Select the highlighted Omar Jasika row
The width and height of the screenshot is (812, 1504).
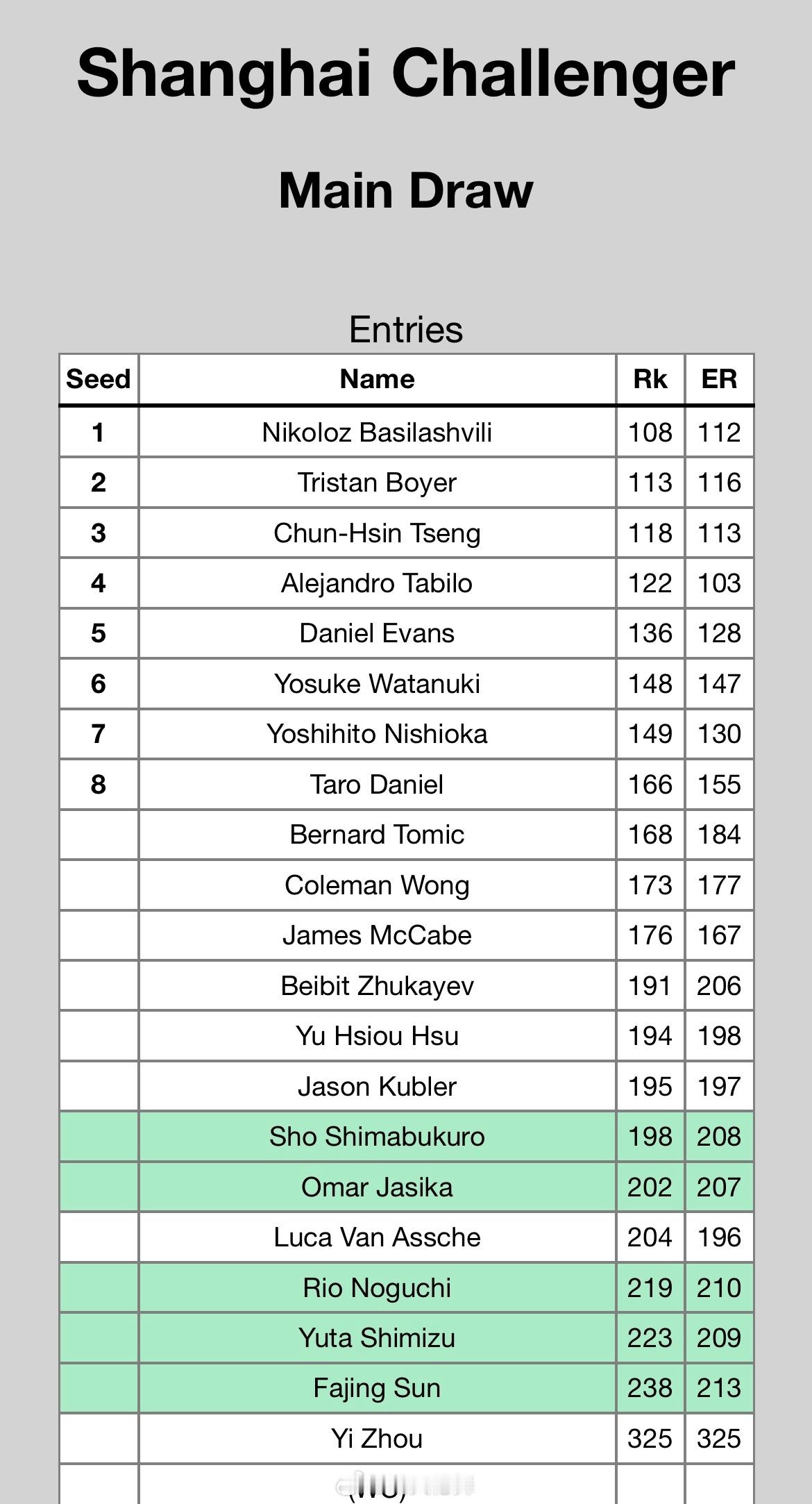tap(407, 1187)
